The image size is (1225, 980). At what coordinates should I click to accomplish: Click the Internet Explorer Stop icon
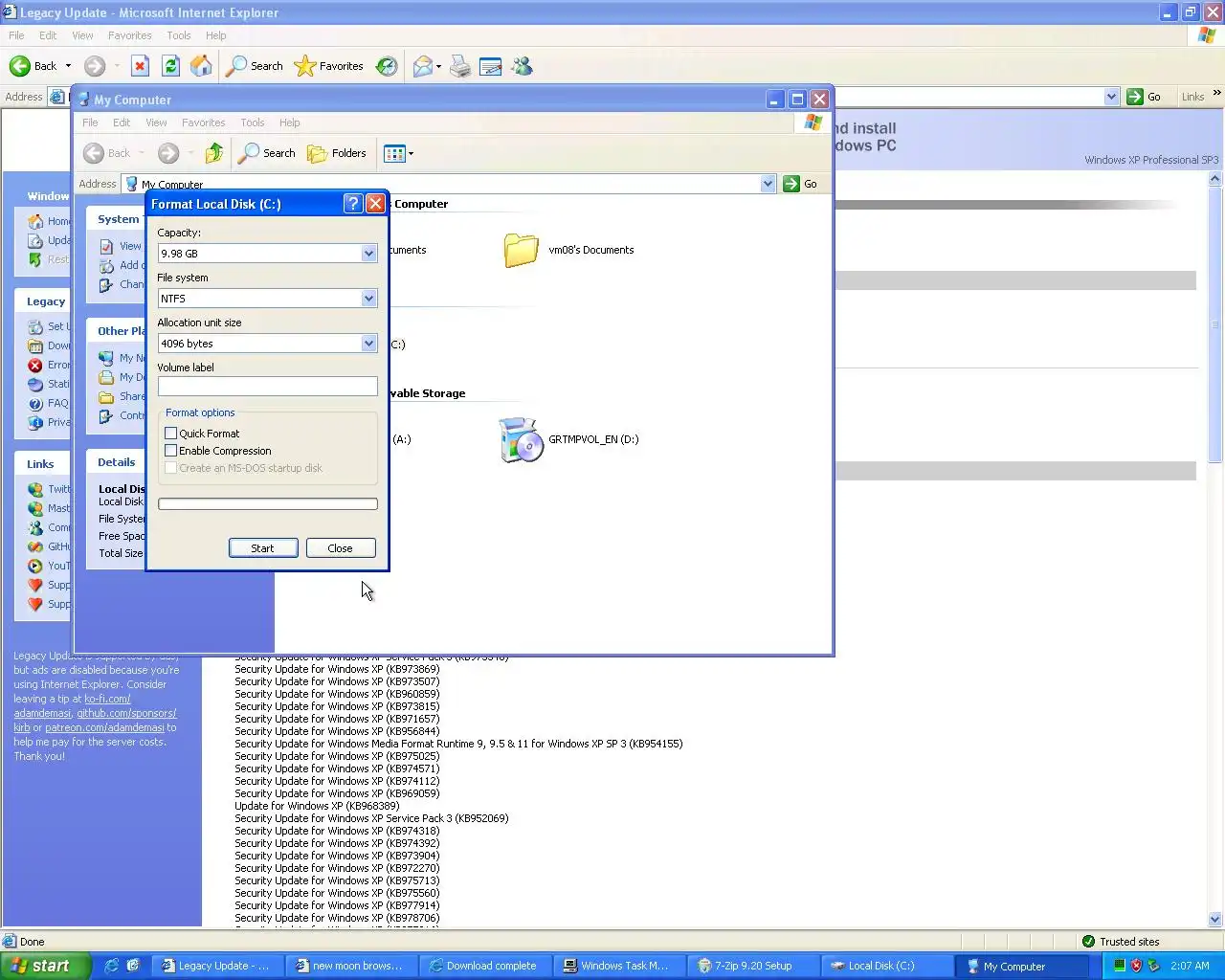point(140,66)
